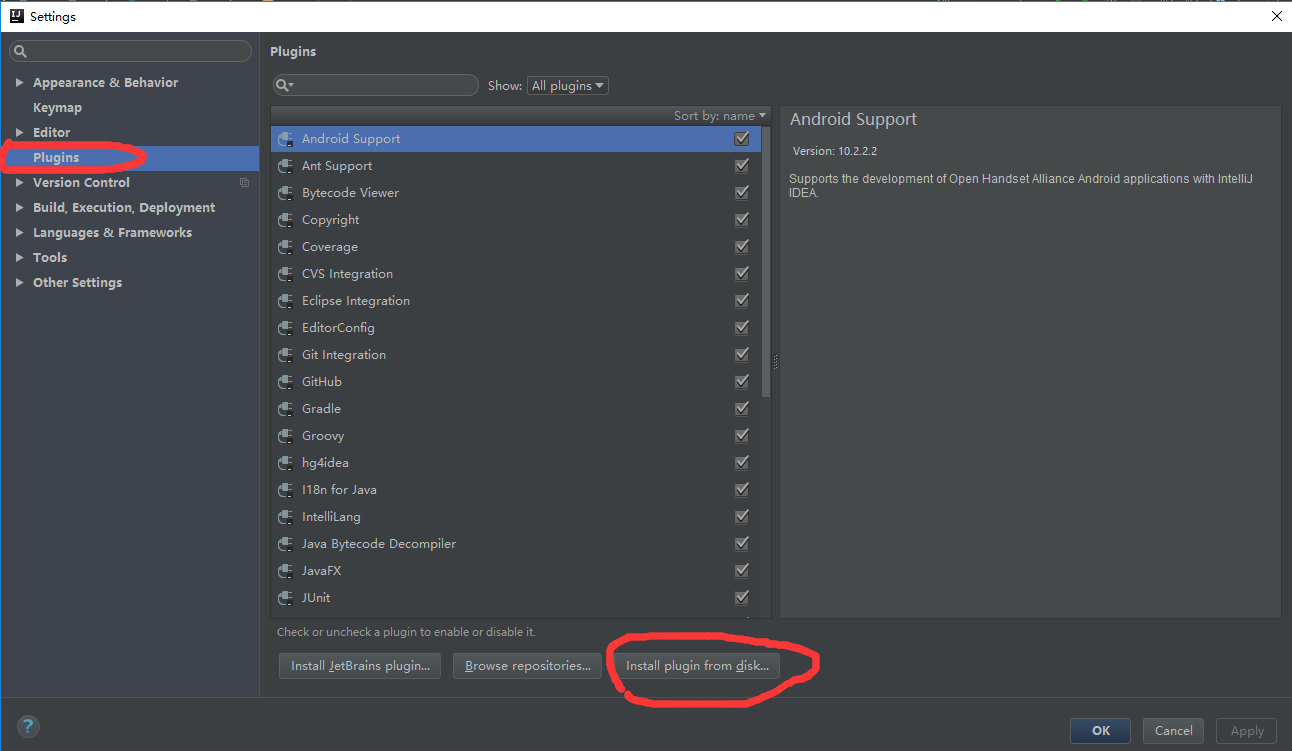Click the Bytecode Viewer plugin icon

point(285,193)
